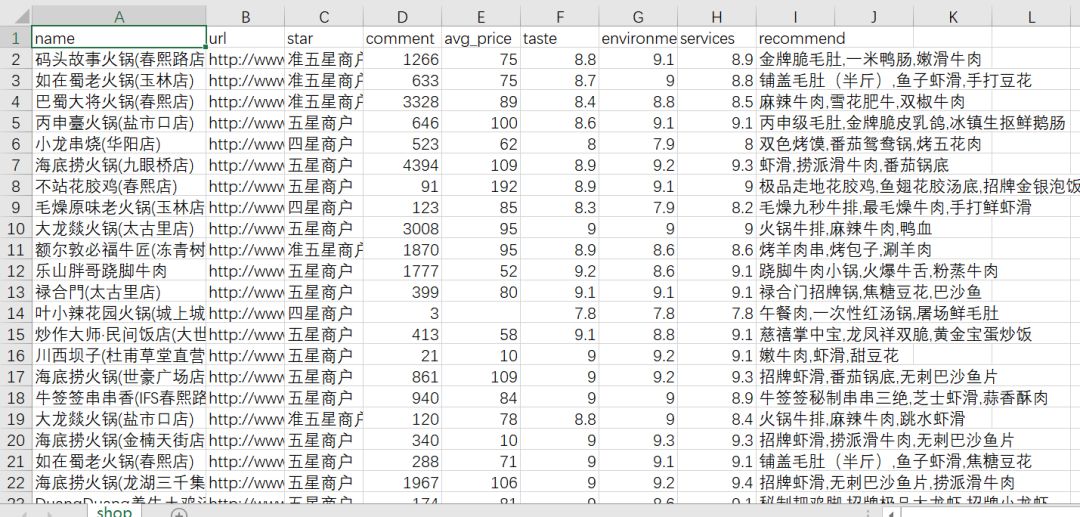The image size is (1080, 517).
Task: Click the url cell for 丙申臺火锅(盐市口店)
Action: click(246, 123)
